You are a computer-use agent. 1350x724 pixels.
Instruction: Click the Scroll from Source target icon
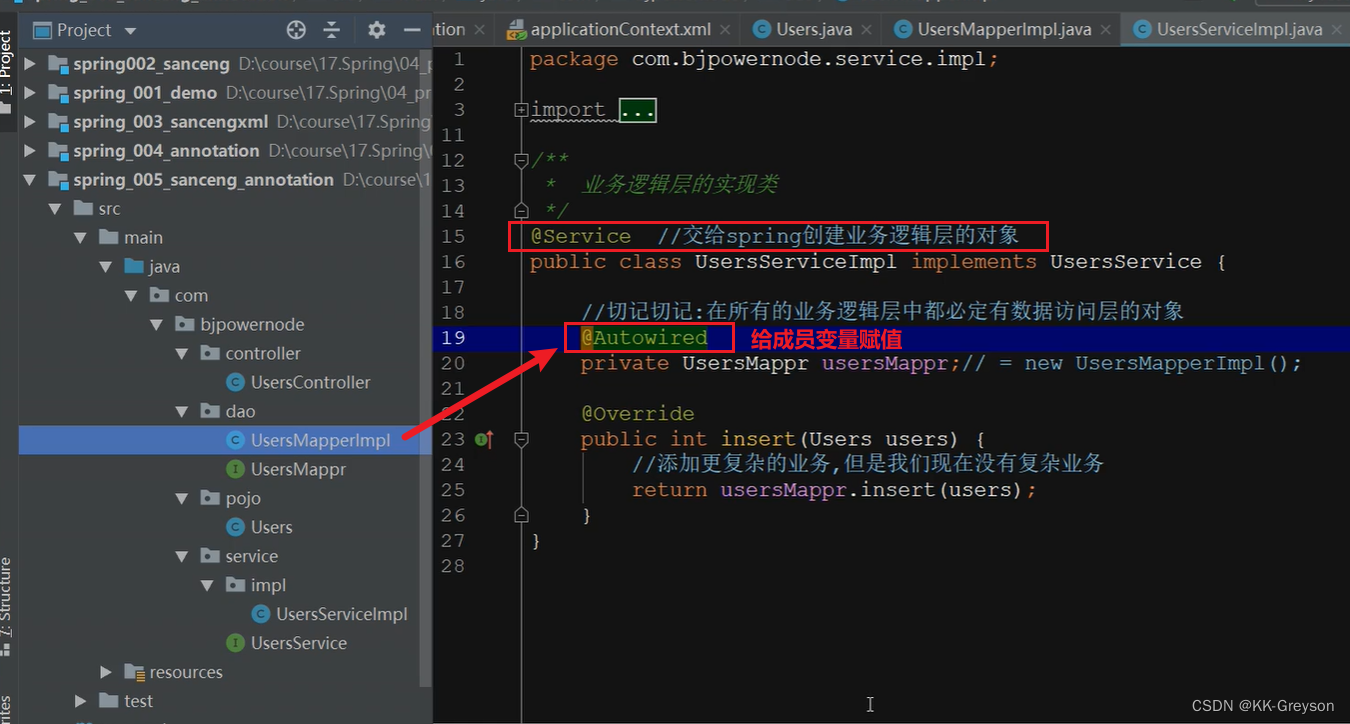(296, 30)
